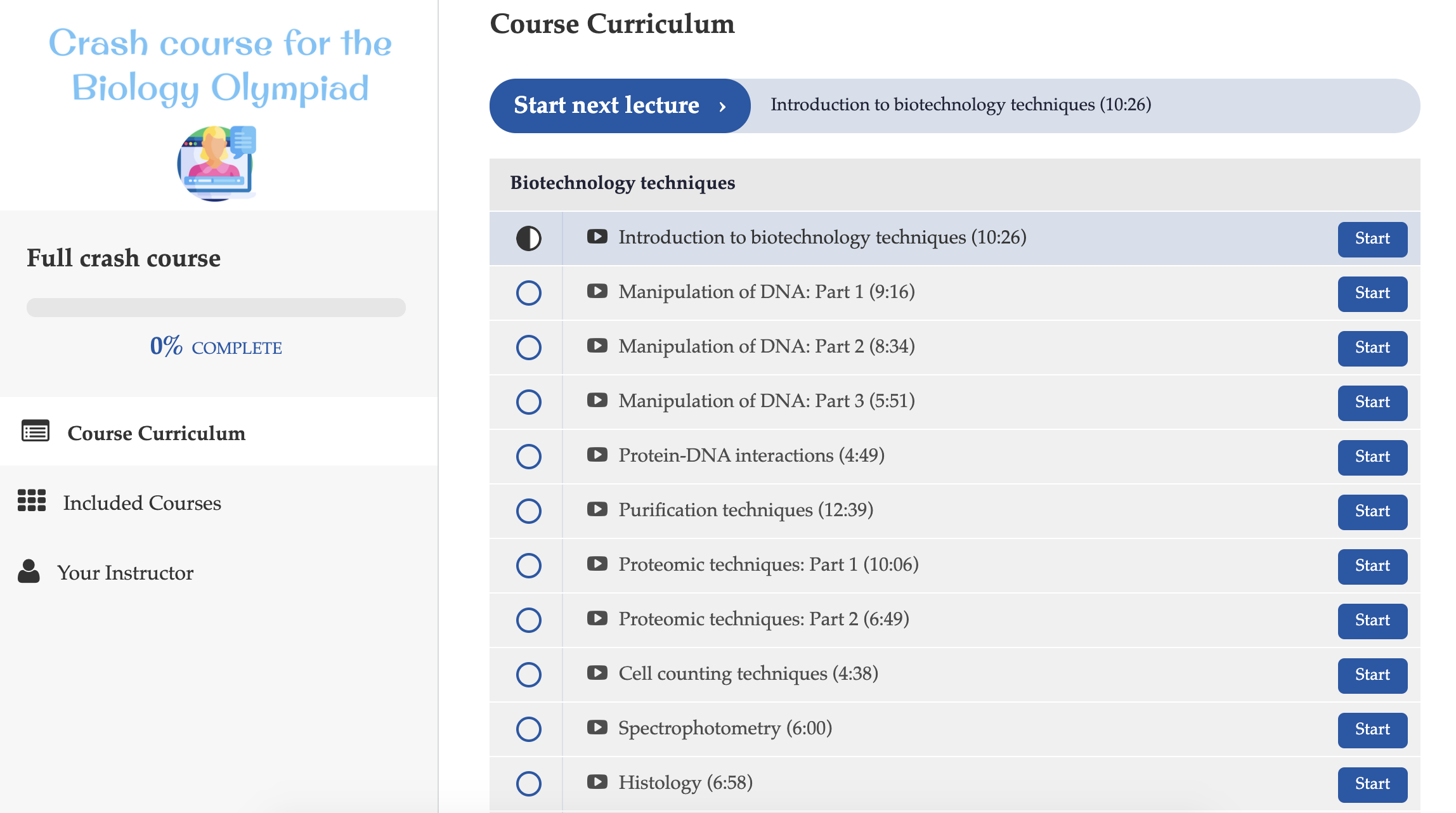Open Manipulation of DNA: Part 3 (5:51) title
1456x813 pixels.
point(767,401)
